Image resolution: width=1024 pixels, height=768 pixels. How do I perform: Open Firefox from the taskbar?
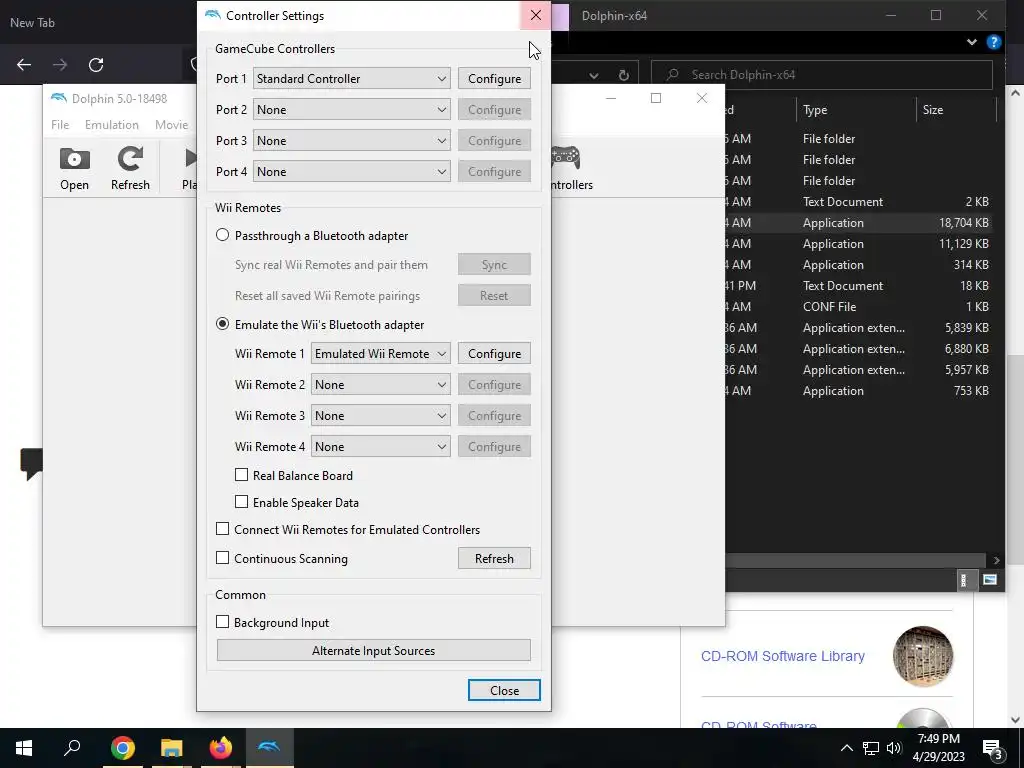click(221, 748)
